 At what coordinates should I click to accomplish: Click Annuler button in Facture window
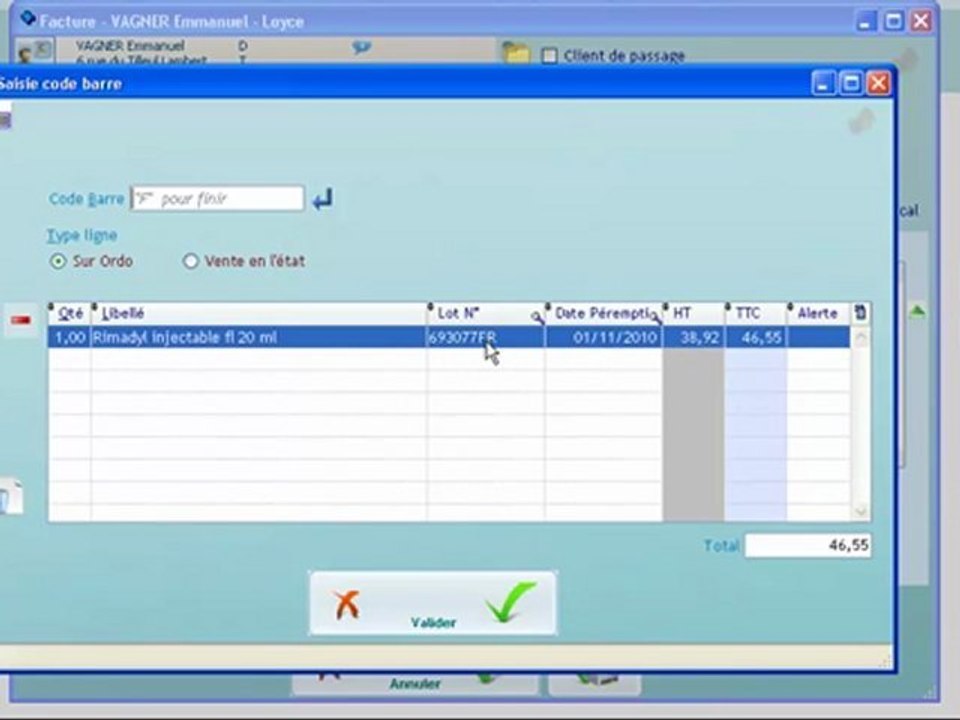(415, 683)
